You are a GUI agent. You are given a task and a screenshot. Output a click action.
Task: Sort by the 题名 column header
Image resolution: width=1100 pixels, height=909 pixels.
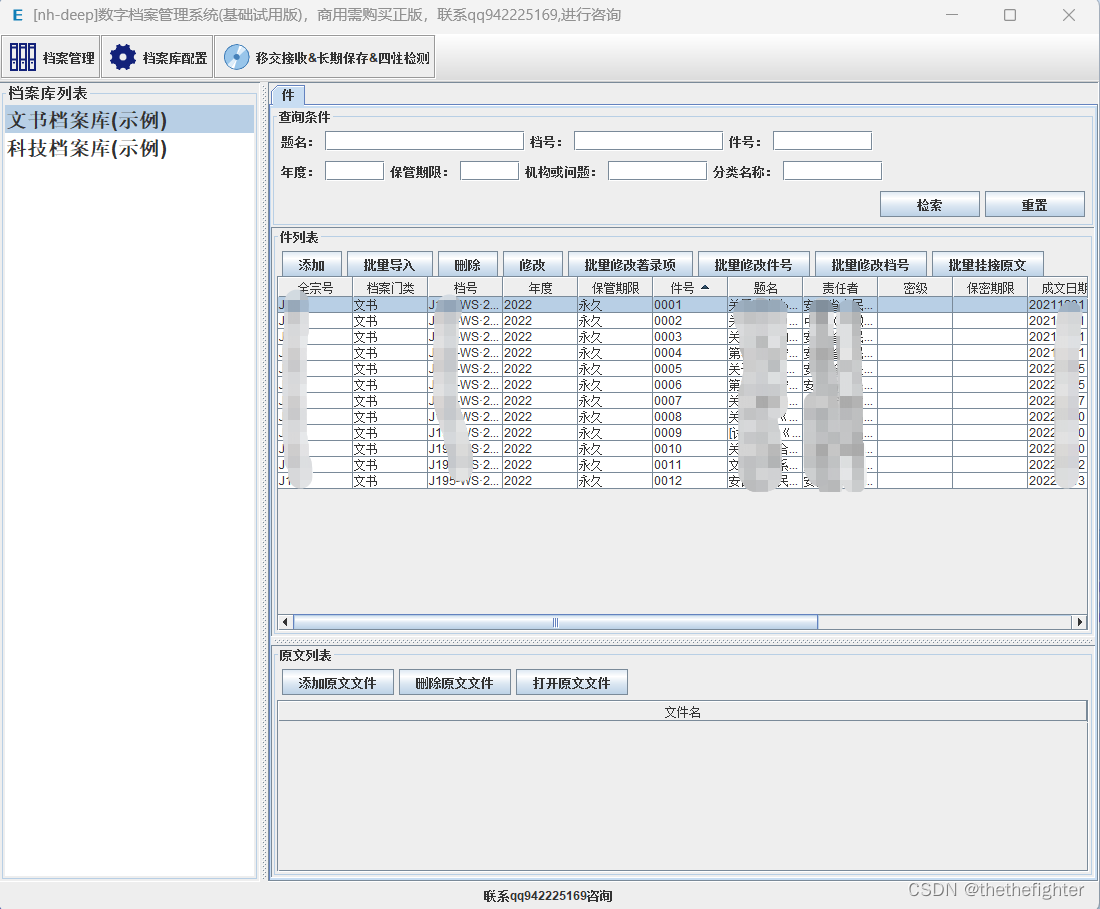[x=765, y=288]
